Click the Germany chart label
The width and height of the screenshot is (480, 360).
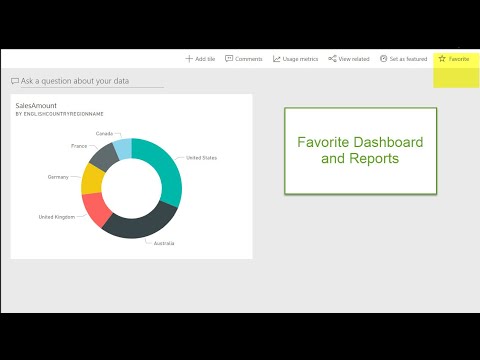tap(58, 177)
